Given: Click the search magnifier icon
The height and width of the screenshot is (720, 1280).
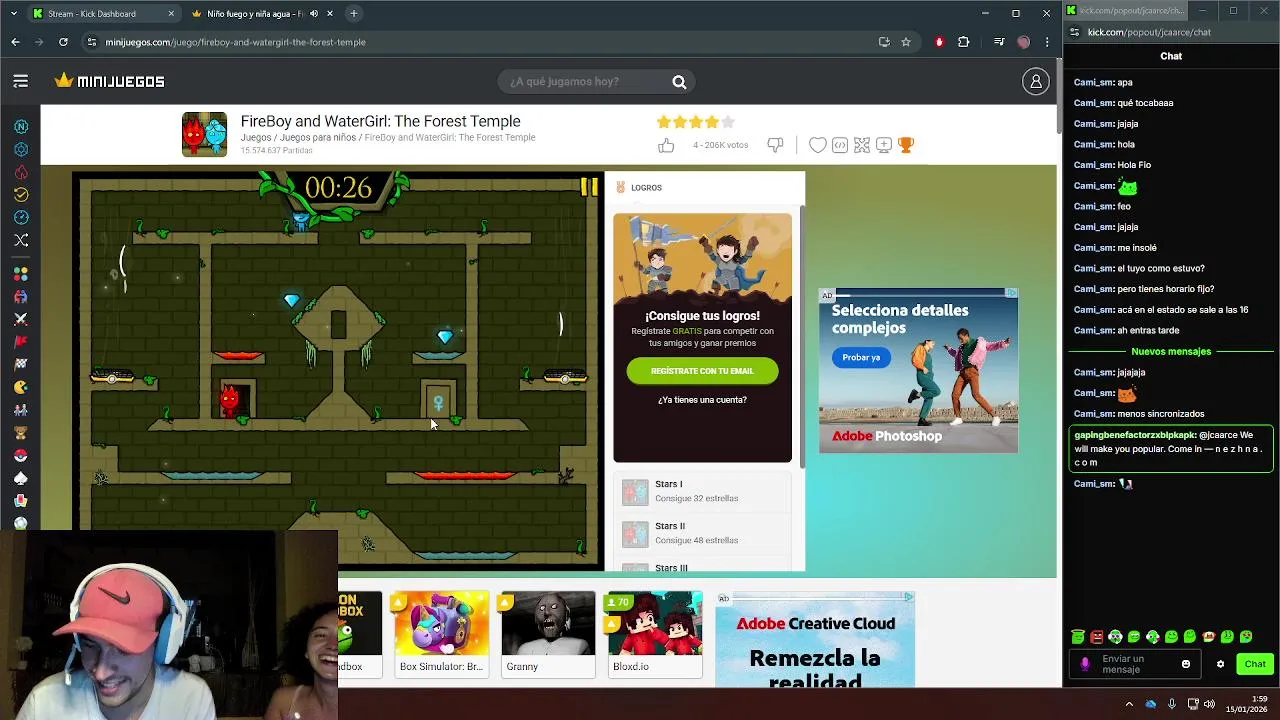Looking at the screenshot, I should tap(679, 82).
